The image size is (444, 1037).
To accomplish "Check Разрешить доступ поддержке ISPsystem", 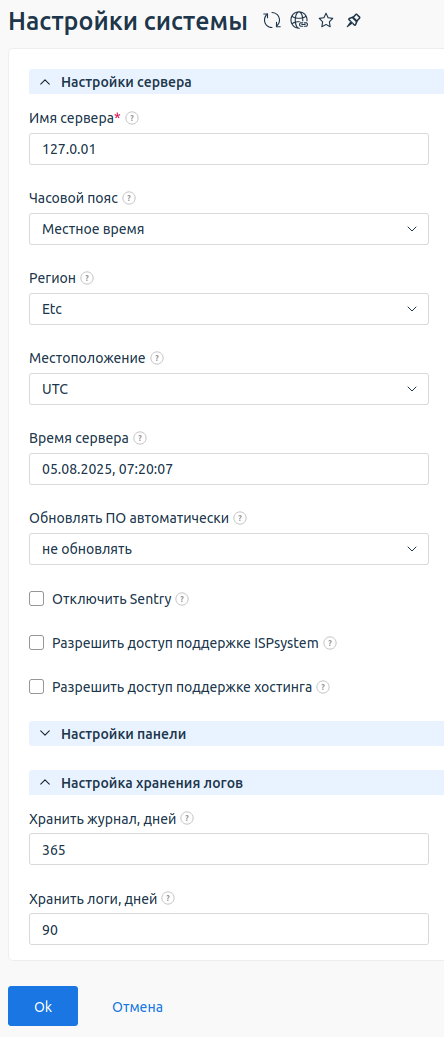I will click(36, 643).
